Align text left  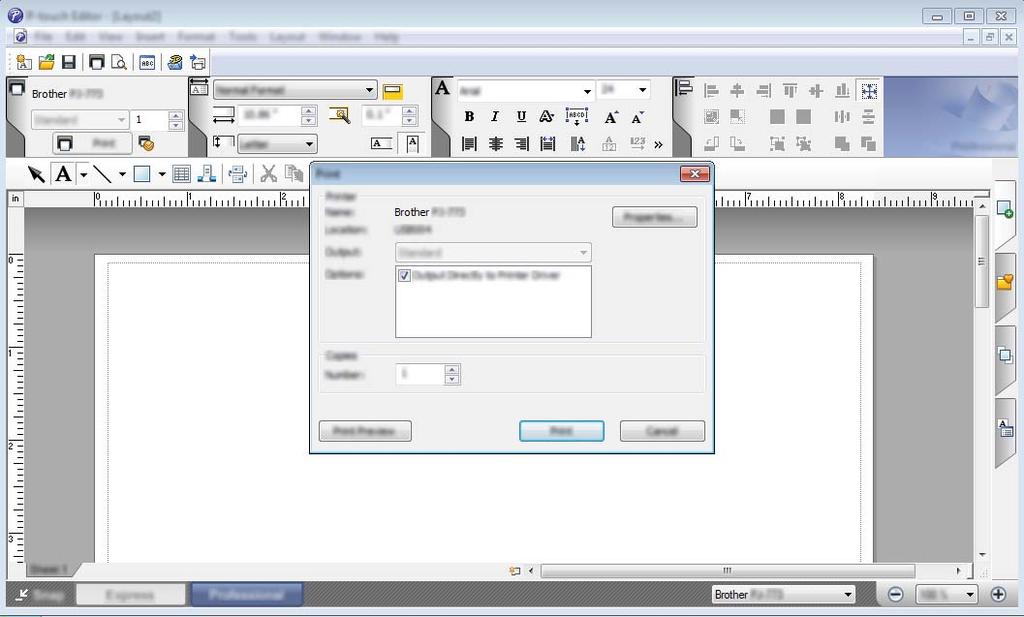click(469, 144)
